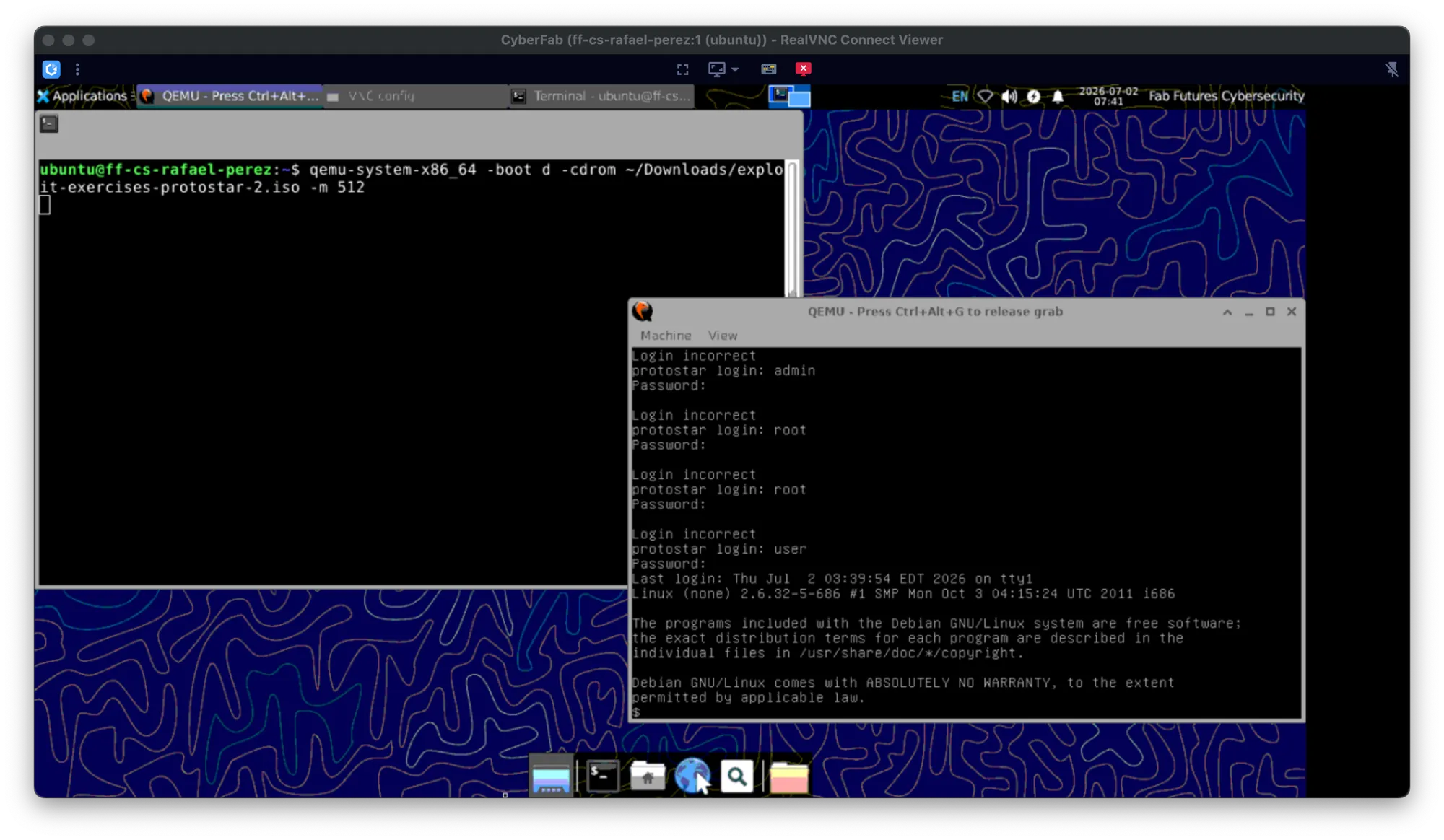Click the power manager tray icon
This screenshot has height=840, width=1444.
click(x=1034, y=96)
